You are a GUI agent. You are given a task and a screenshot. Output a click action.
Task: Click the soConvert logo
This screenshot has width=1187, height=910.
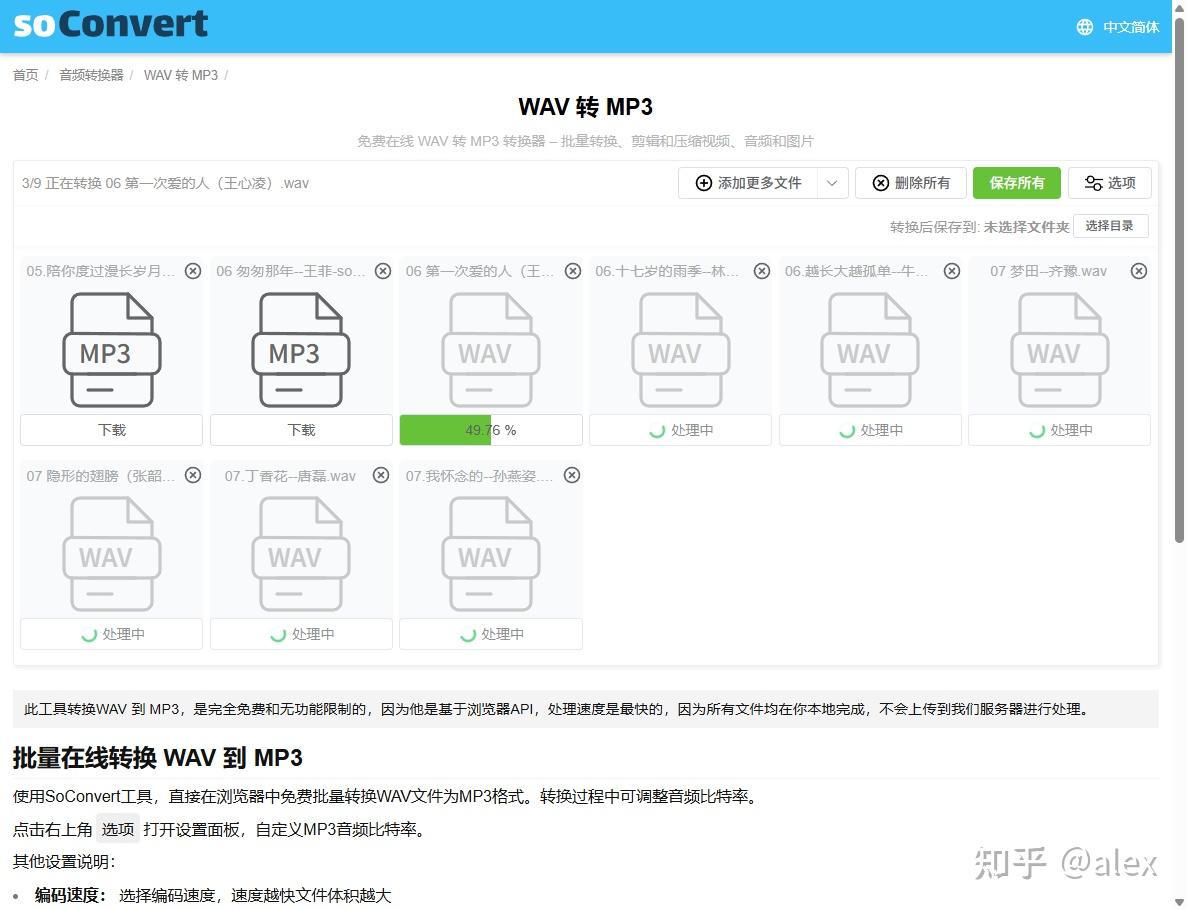click(108, 25)
